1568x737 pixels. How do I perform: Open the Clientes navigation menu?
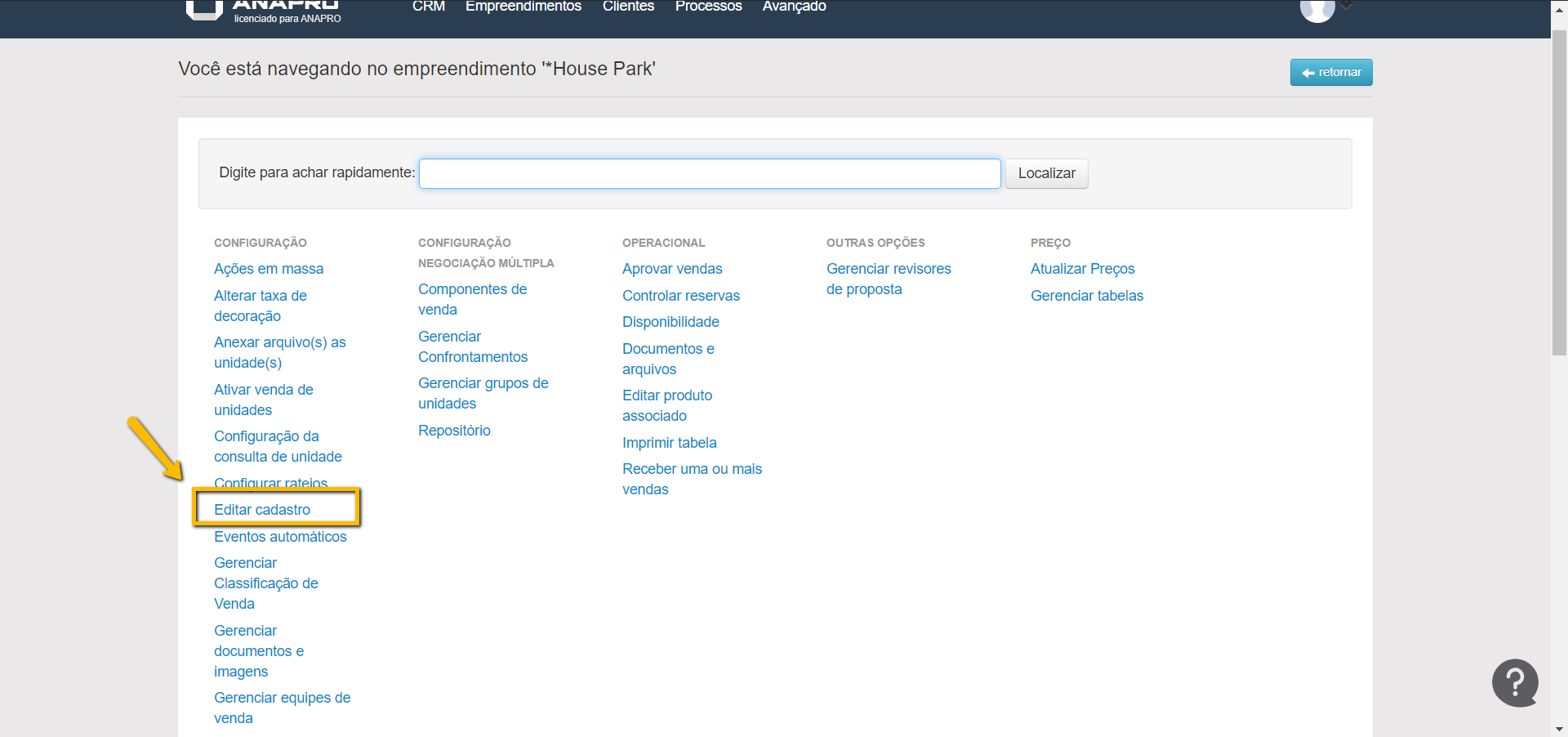point(628,7)
